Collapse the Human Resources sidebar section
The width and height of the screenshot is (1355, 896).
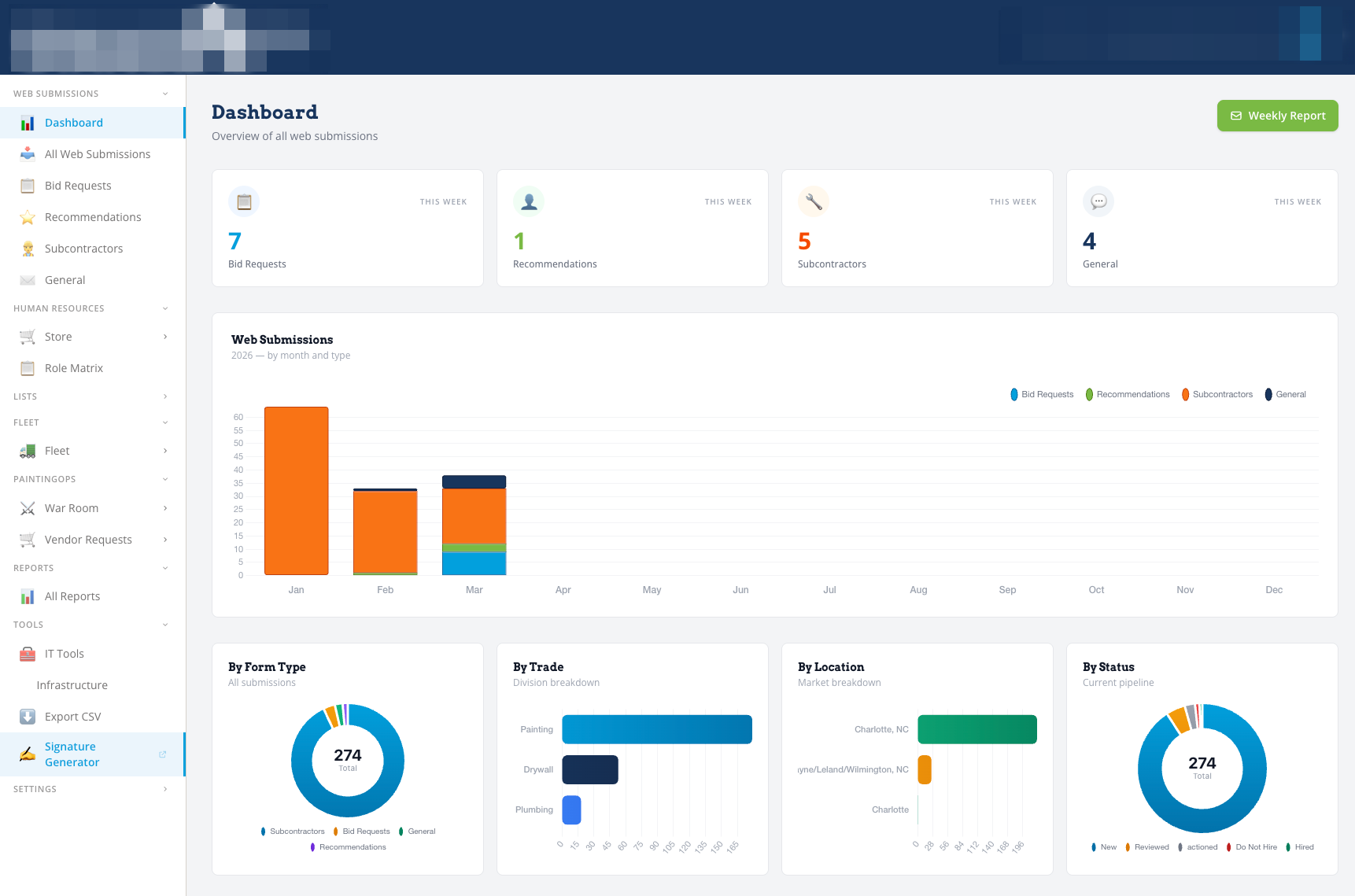click(x=165, y=308)
